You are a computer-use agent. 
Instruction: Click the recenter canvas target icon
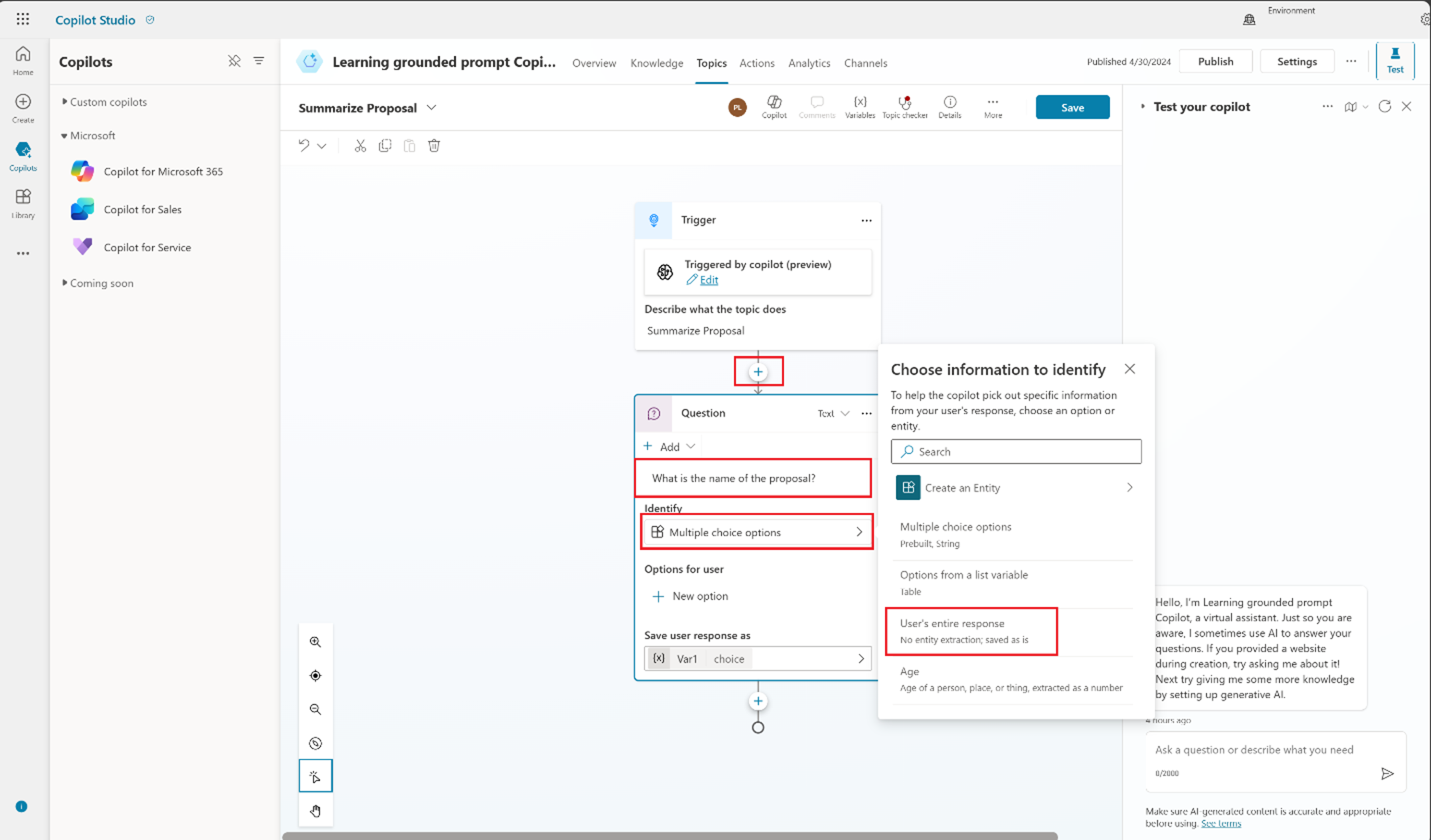click(315, 676)
